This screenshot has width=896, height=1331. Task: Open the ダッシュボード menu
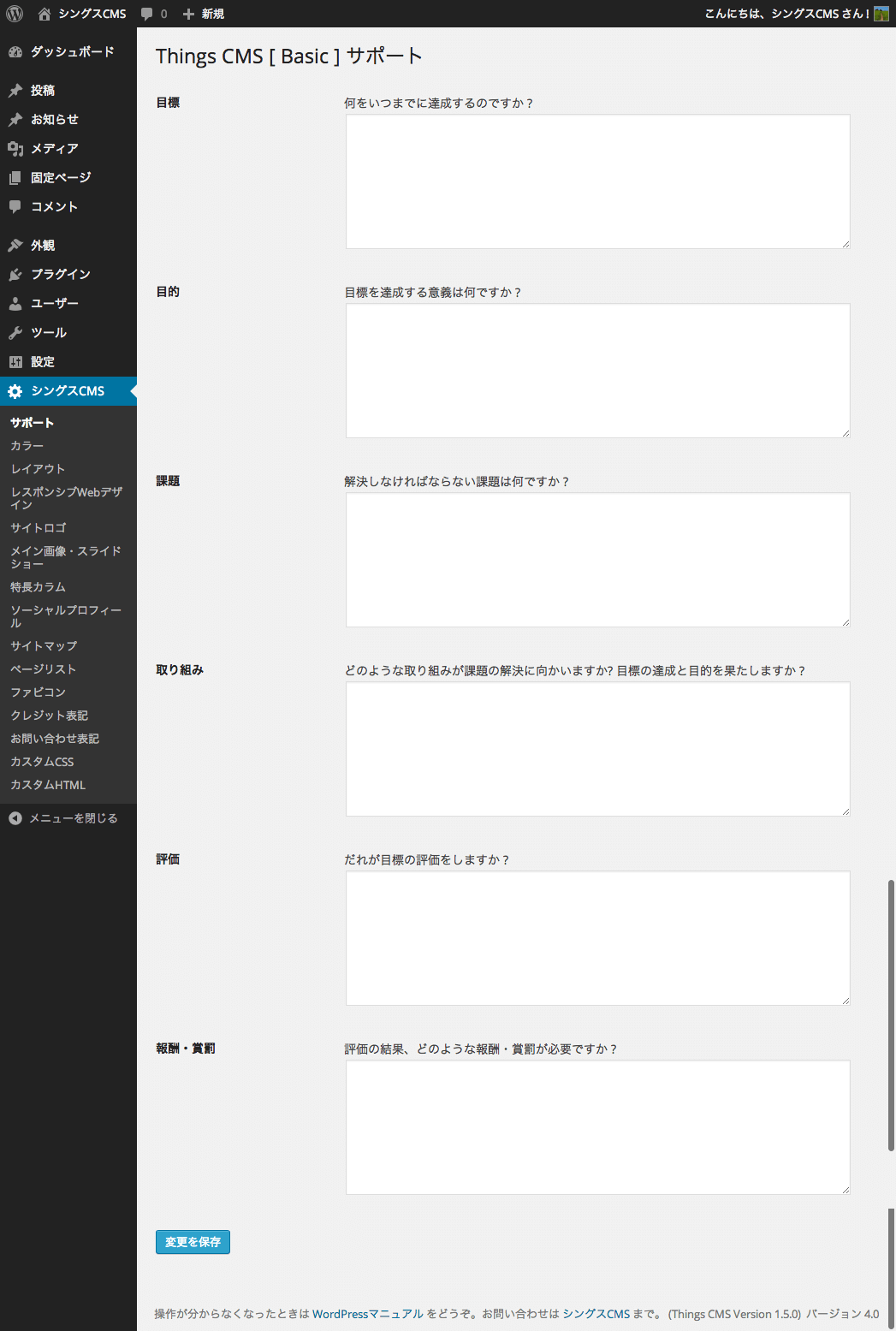pyautogui.click(x=68, y=52)
